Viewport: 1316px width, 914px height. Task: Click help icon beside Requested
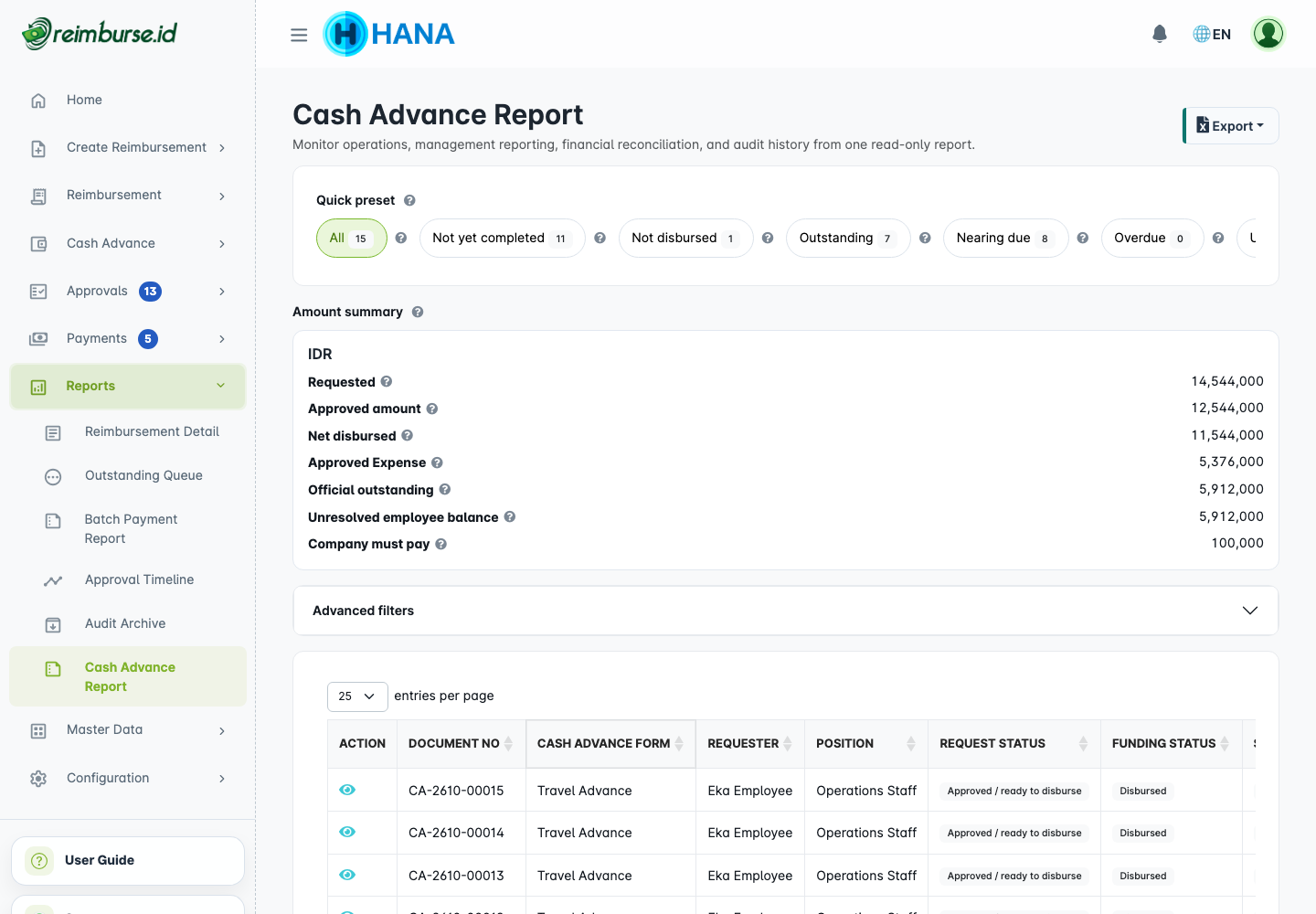tap(387, 381)
